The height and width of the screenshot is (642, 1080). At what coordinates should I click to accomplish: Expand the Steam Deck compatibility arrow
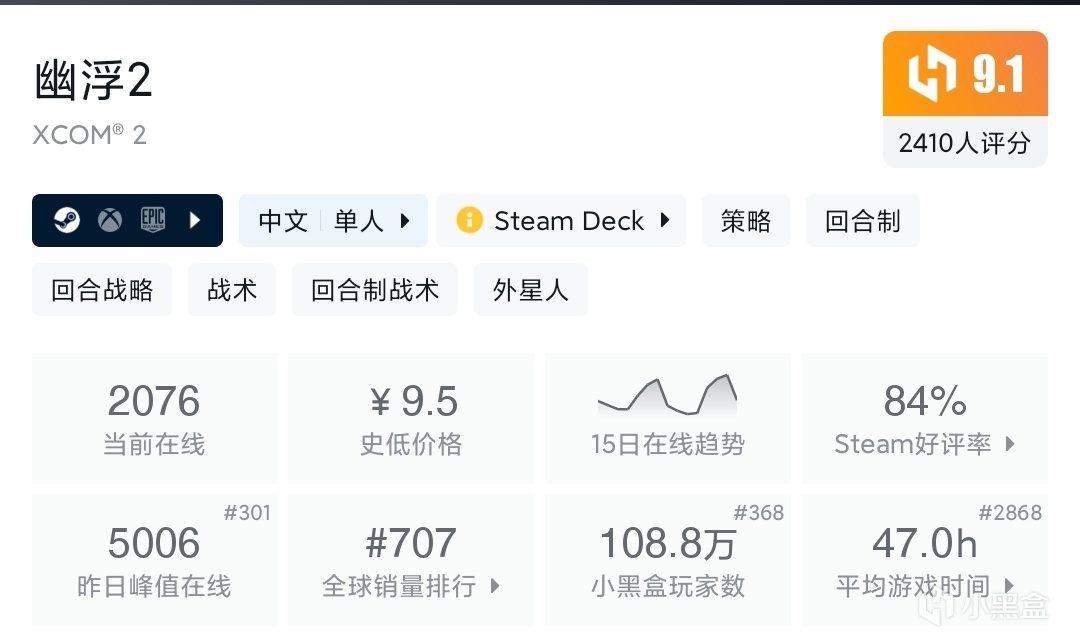click(664, 221)
